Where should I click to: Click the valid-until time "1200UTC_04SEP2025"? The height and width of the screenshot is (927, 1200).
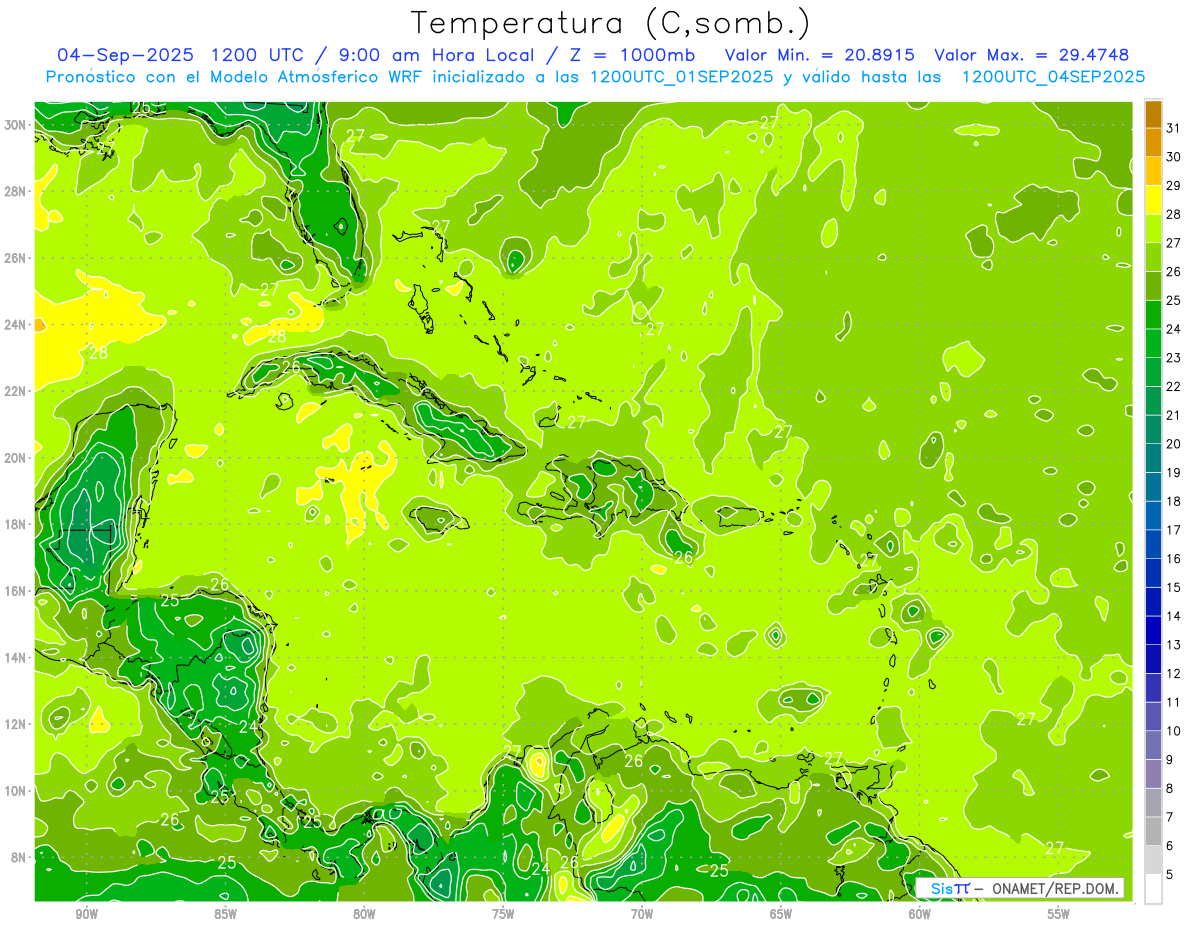pyautogui.click(x=1053, y=77)
